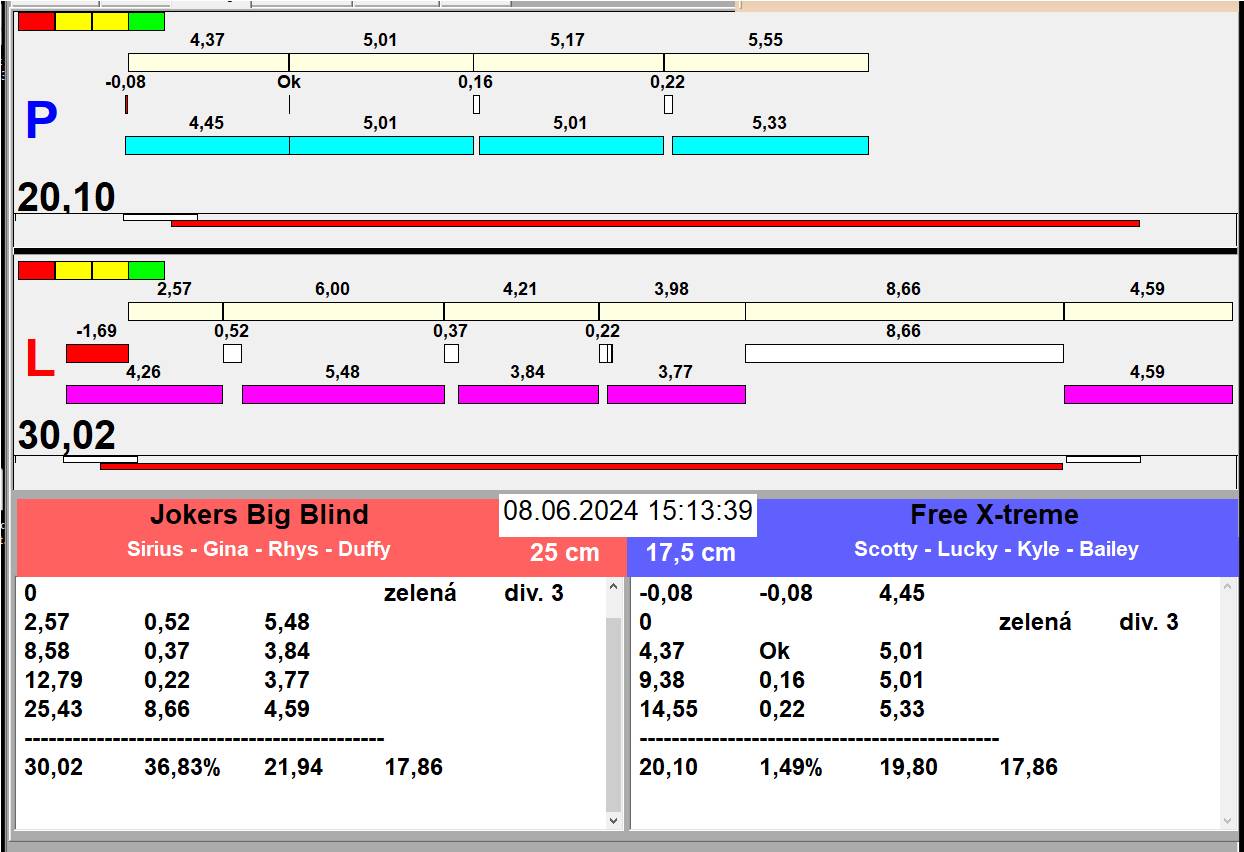Select the L lane cream segment labeled 3,98

click(x=672, y=311)
